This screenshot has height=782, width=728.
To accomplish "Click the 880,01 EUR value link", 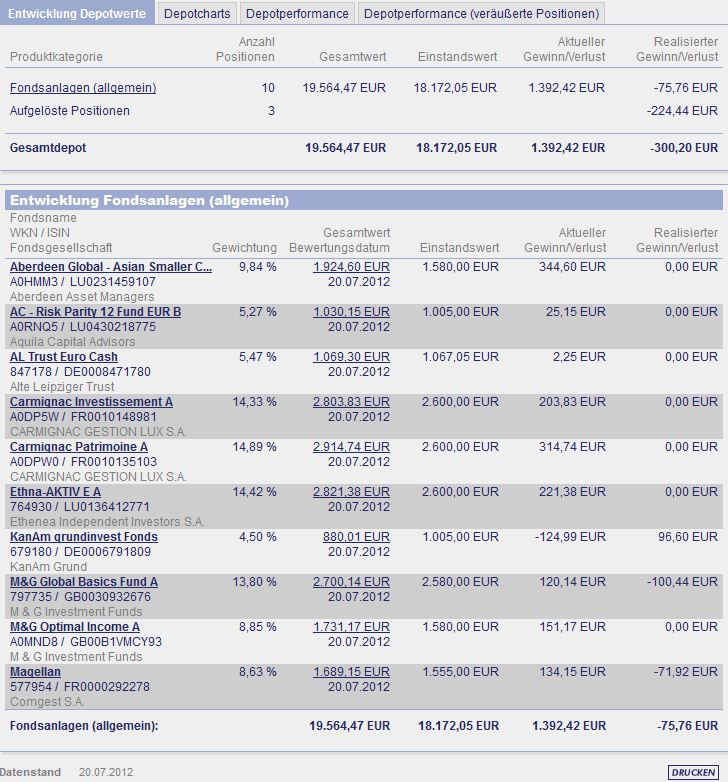I will click(356, 537).
